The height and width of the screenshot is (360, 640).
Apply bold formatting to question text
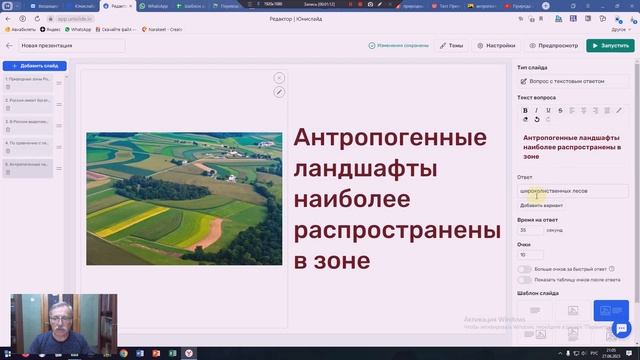(525, 111)
